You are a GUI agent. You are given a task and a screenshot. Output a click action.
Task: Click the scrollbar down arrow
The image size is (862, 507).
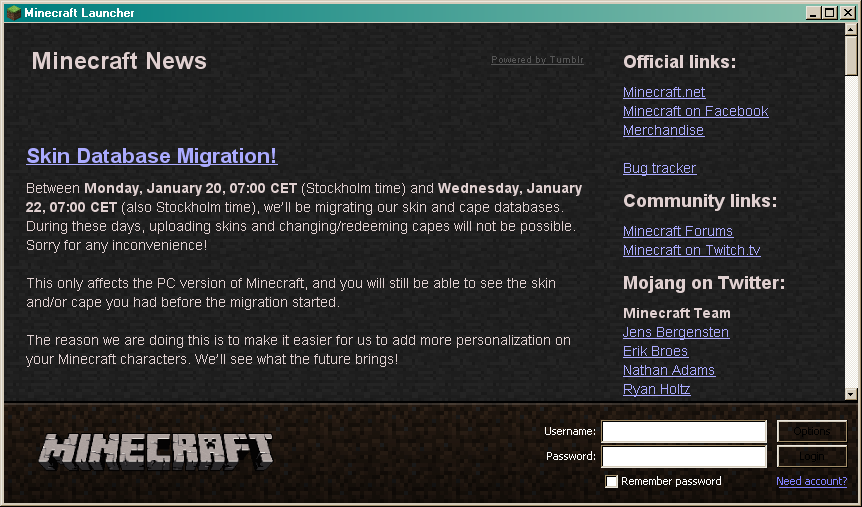850,394
